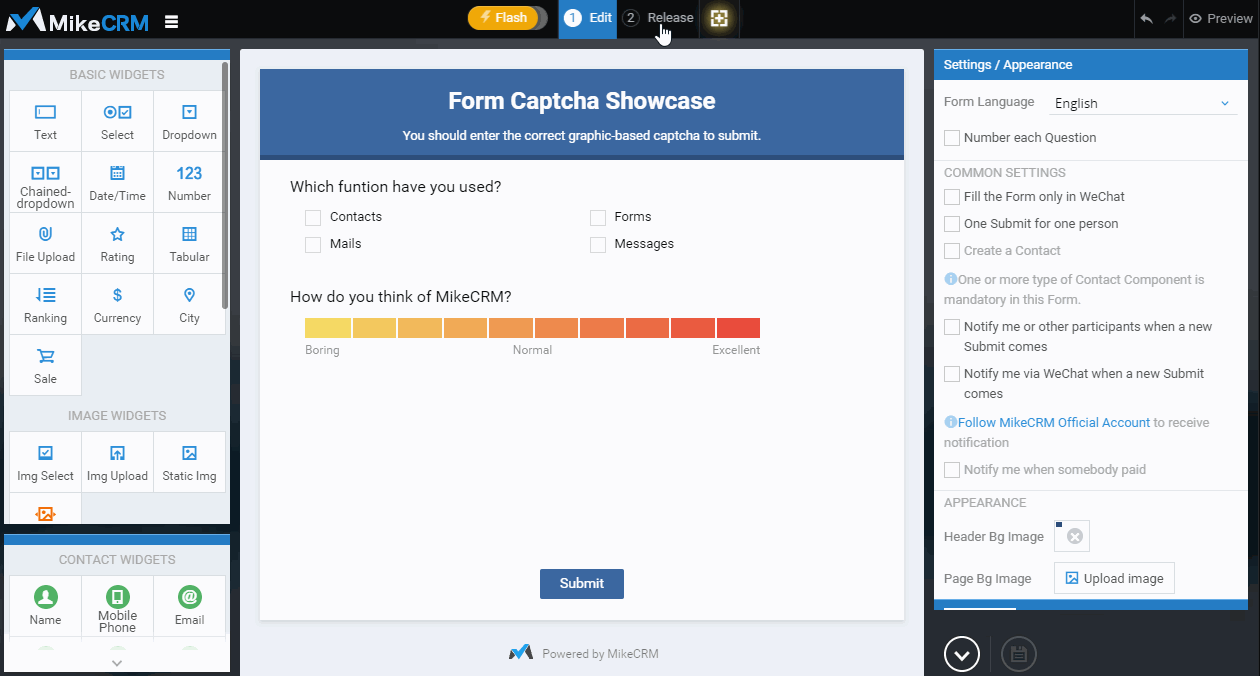Image resolution: width=1260 pixels, height=676 pixels.
Task: Open the form Preview
Action: tap(1220, 18)
